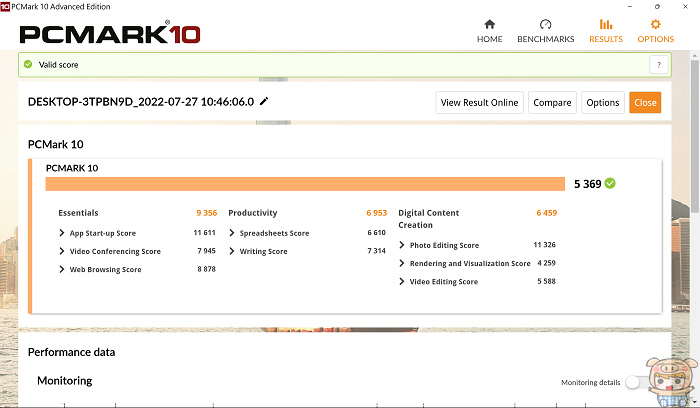Open the Benchmarks gauge icon
700x408 pixels.
coord(545,24)
